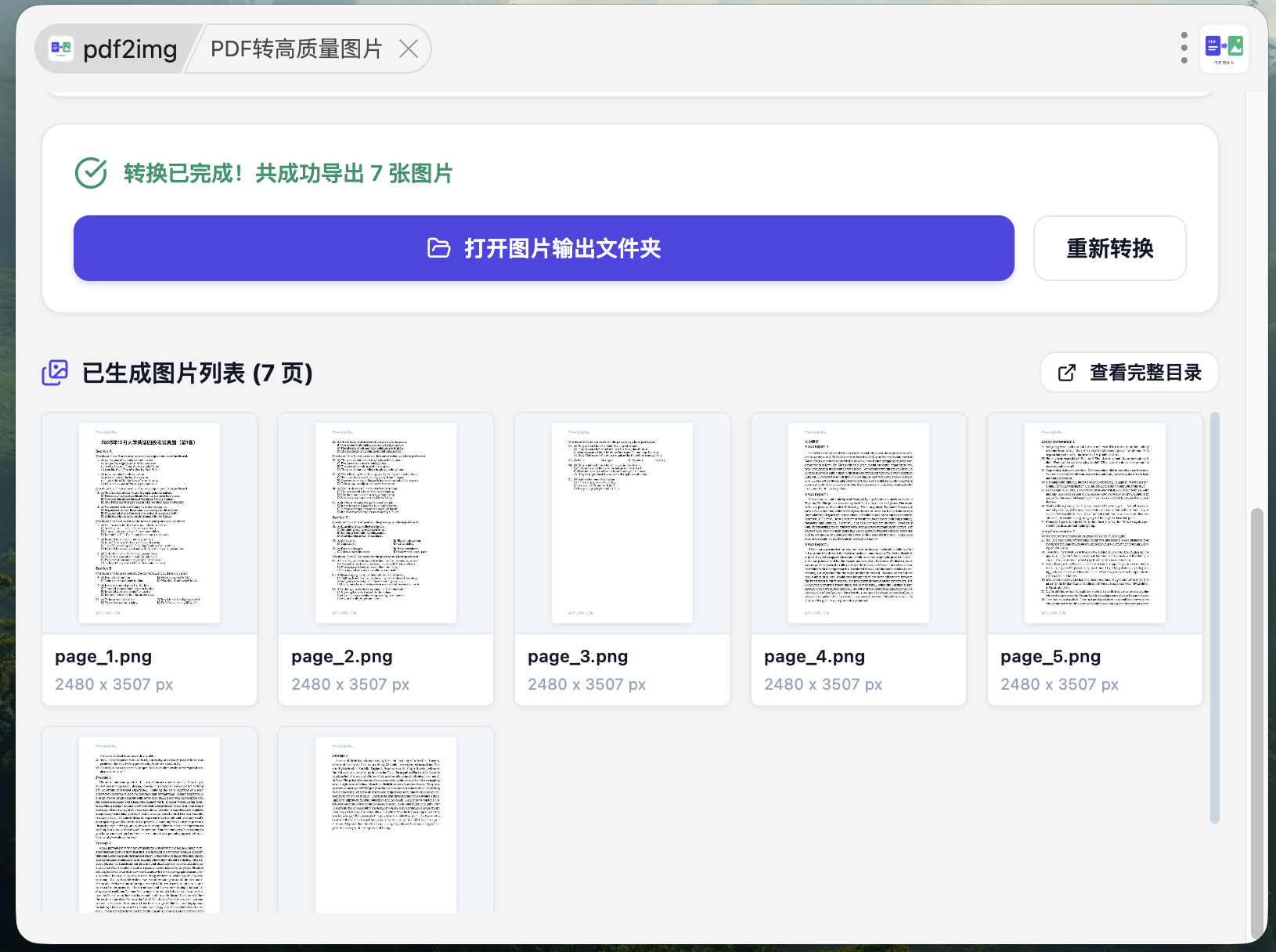The image size is (1276, 952).
Task: Click the PDF-to-image extension icon top right
Action: (1224, 49)
